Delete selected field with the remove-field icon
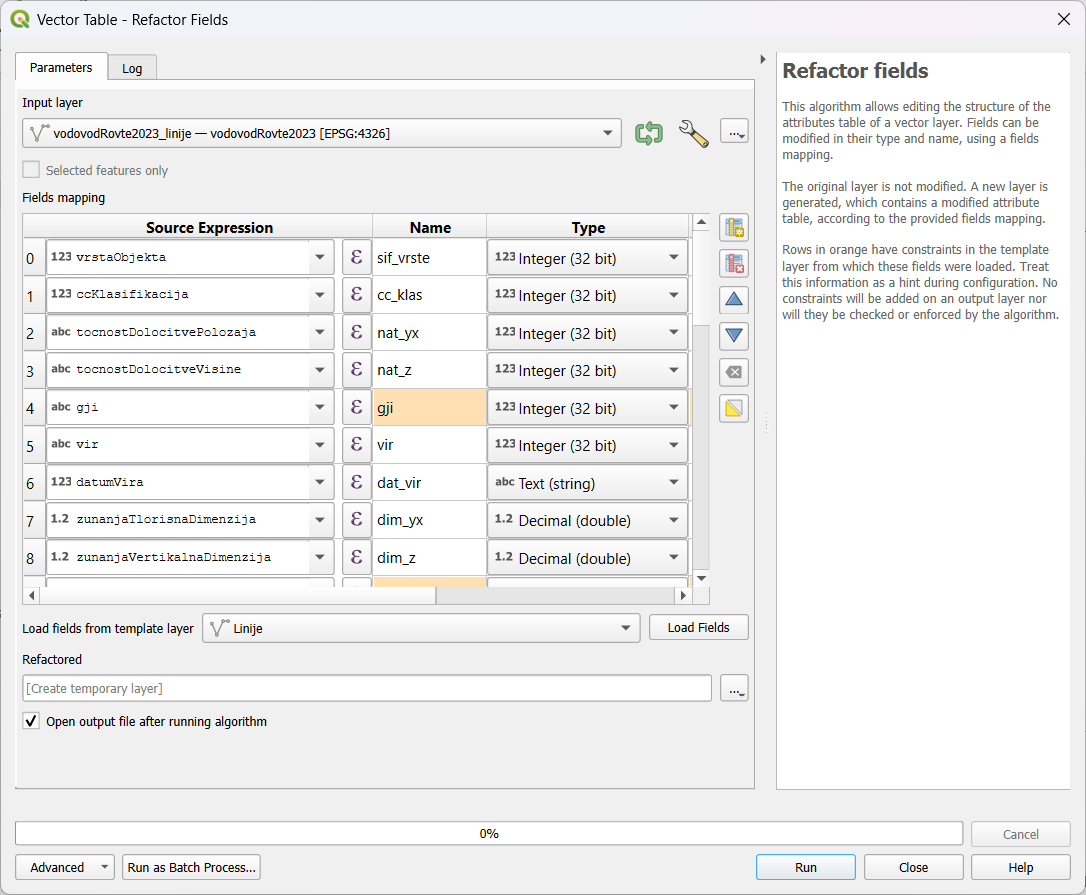Image resolution: width=1086 pixels, height=895 pixels. 733,263
